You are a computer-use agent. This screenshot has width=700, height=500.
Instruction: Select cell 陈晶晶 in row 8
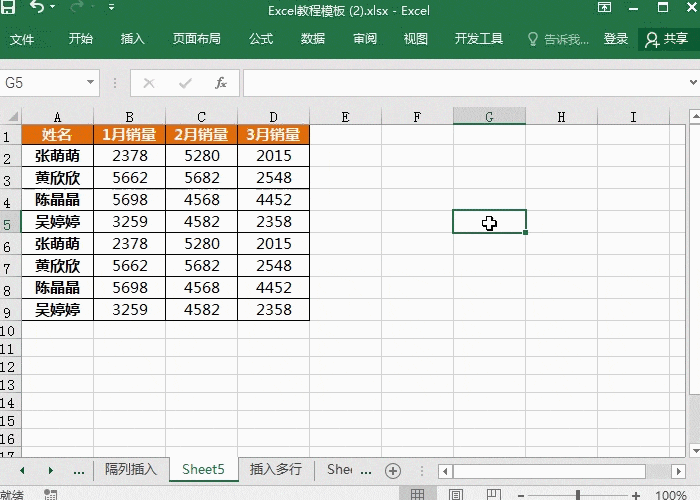(58, 288)
